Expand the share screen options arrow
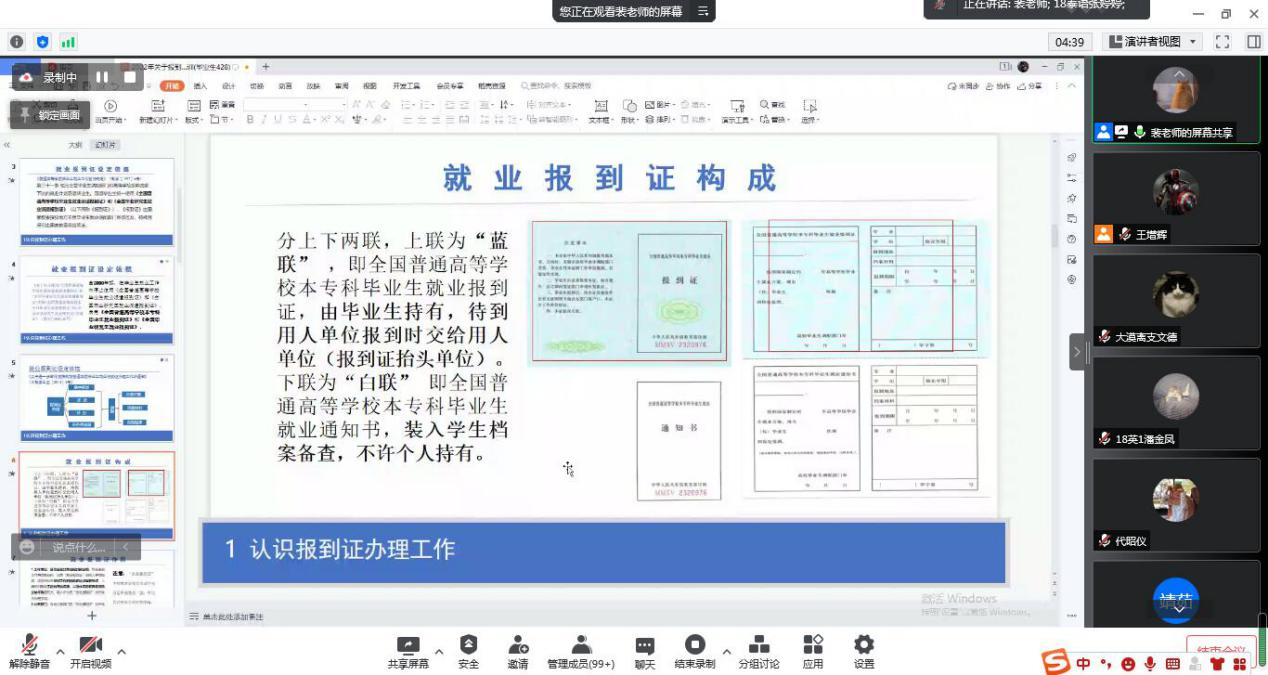Screen dimensions: 1268x675 point(438,651)
